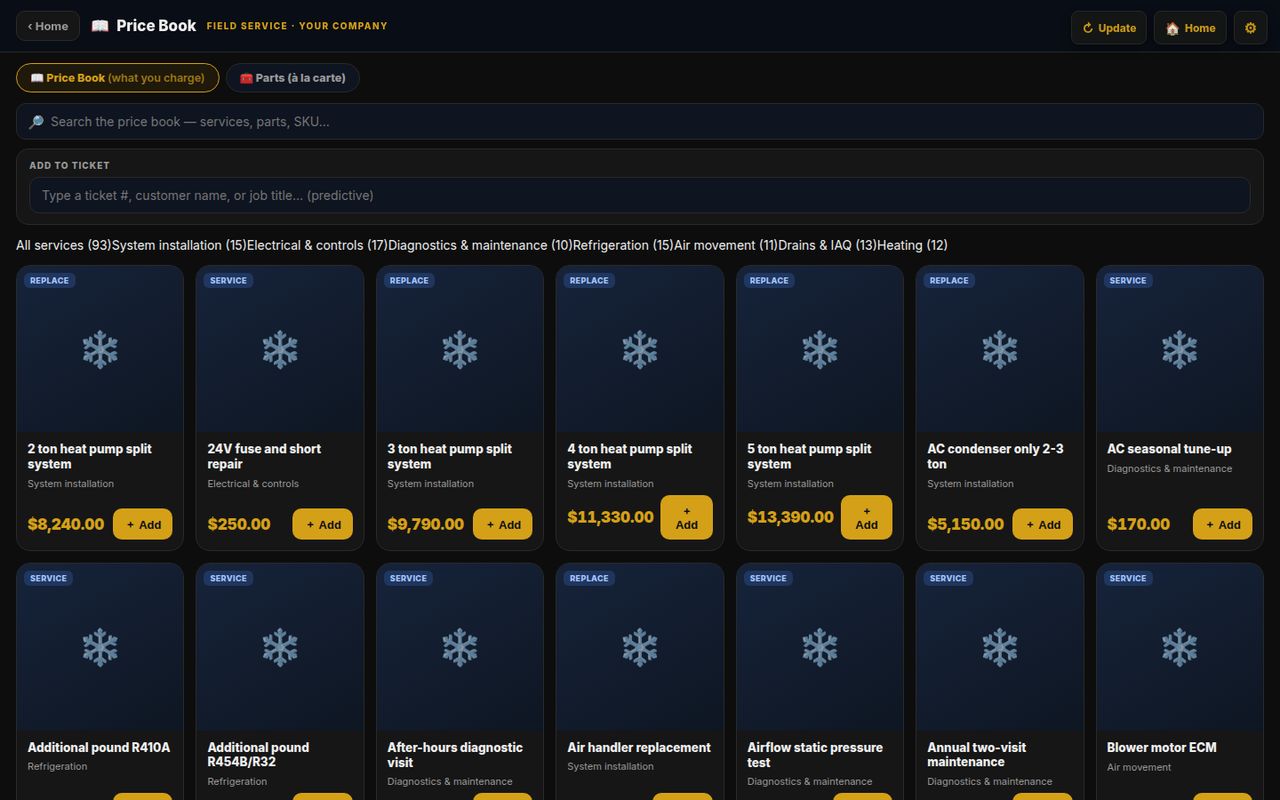1280x800 pixels.
Task: Add 24V fuse and short repair
Action: [x=323, y=524]
